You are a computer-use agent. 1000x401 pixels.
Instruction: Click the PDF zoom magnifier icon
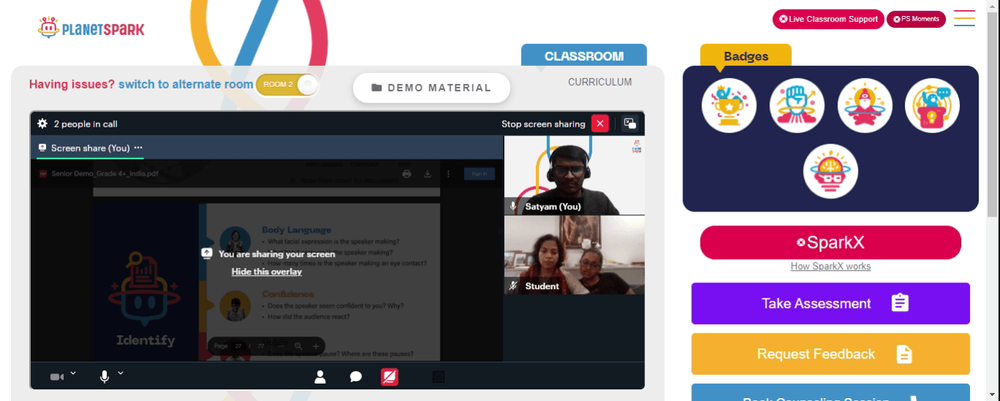pyautogui.click(x=298, y=346)
